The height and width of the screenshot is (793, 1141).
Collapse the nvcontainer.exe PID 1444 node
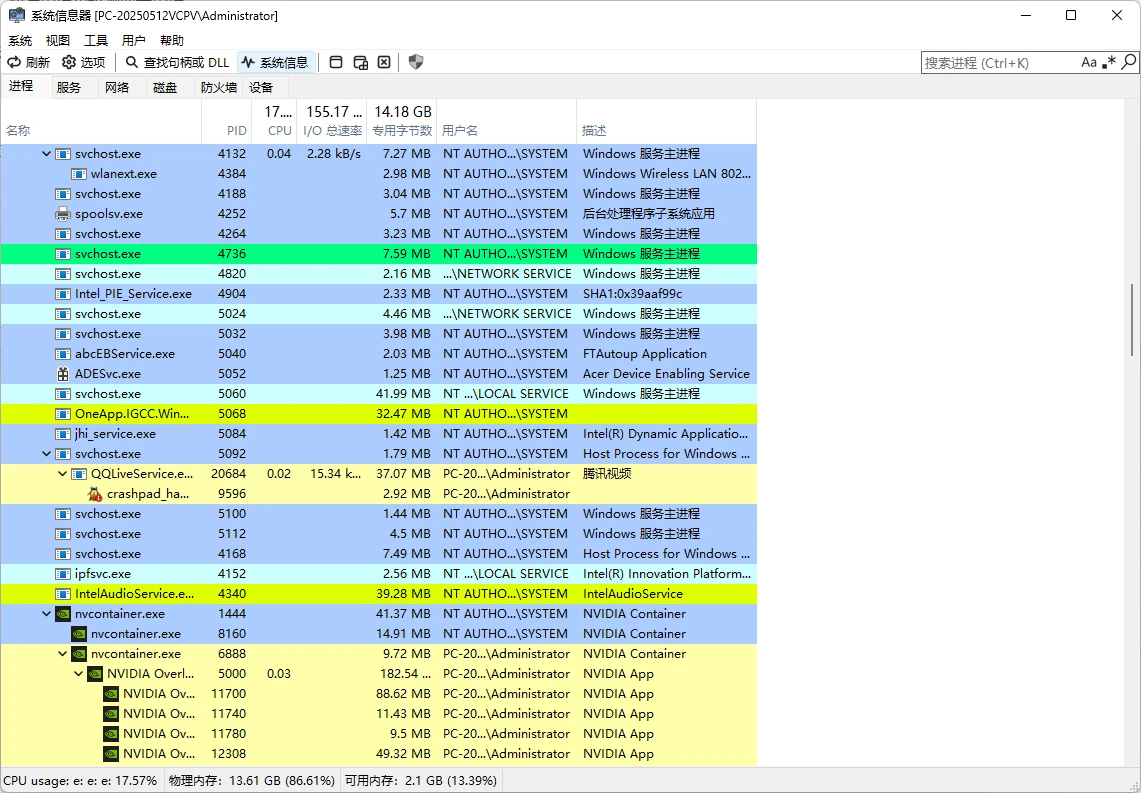(46, 613)
